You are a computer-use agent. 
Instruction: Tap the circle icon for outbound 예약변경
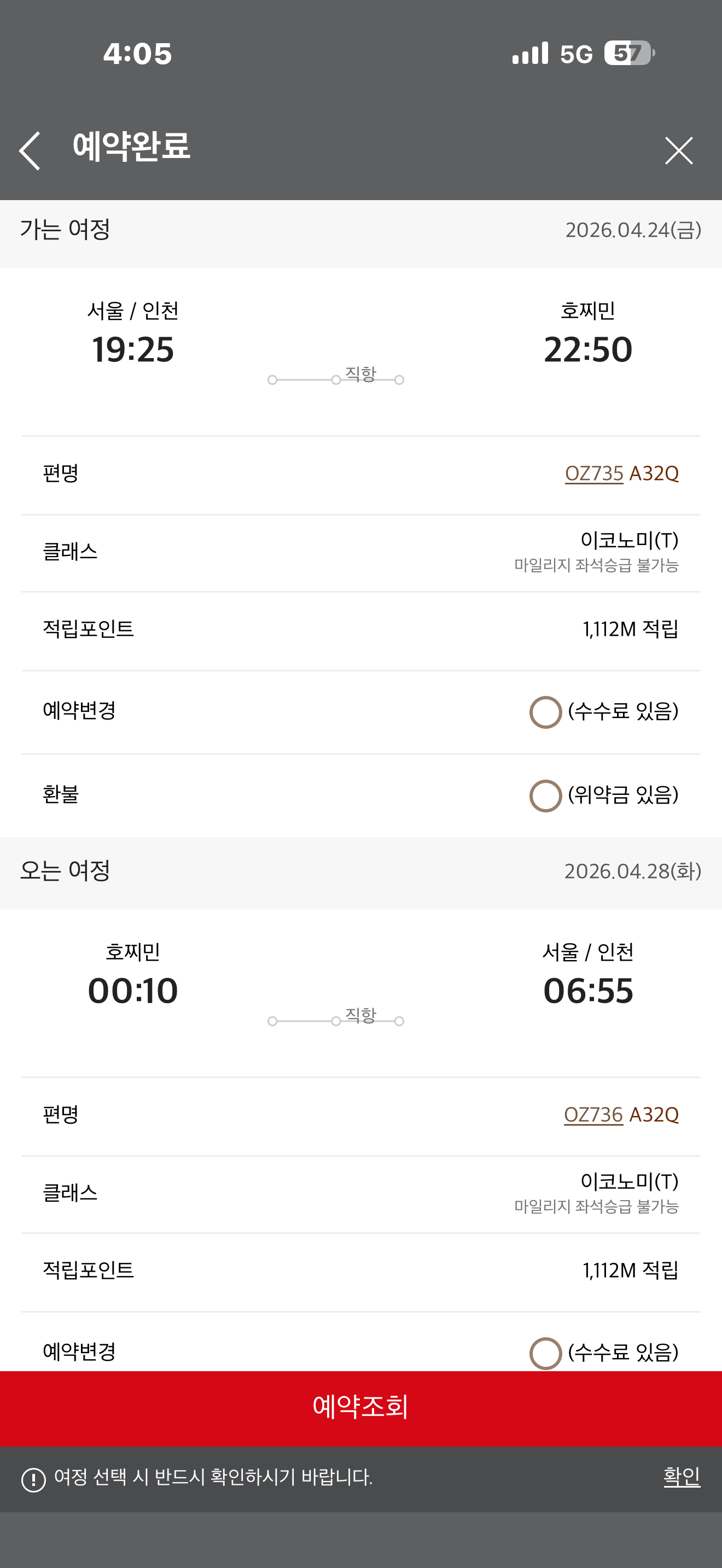545,712
